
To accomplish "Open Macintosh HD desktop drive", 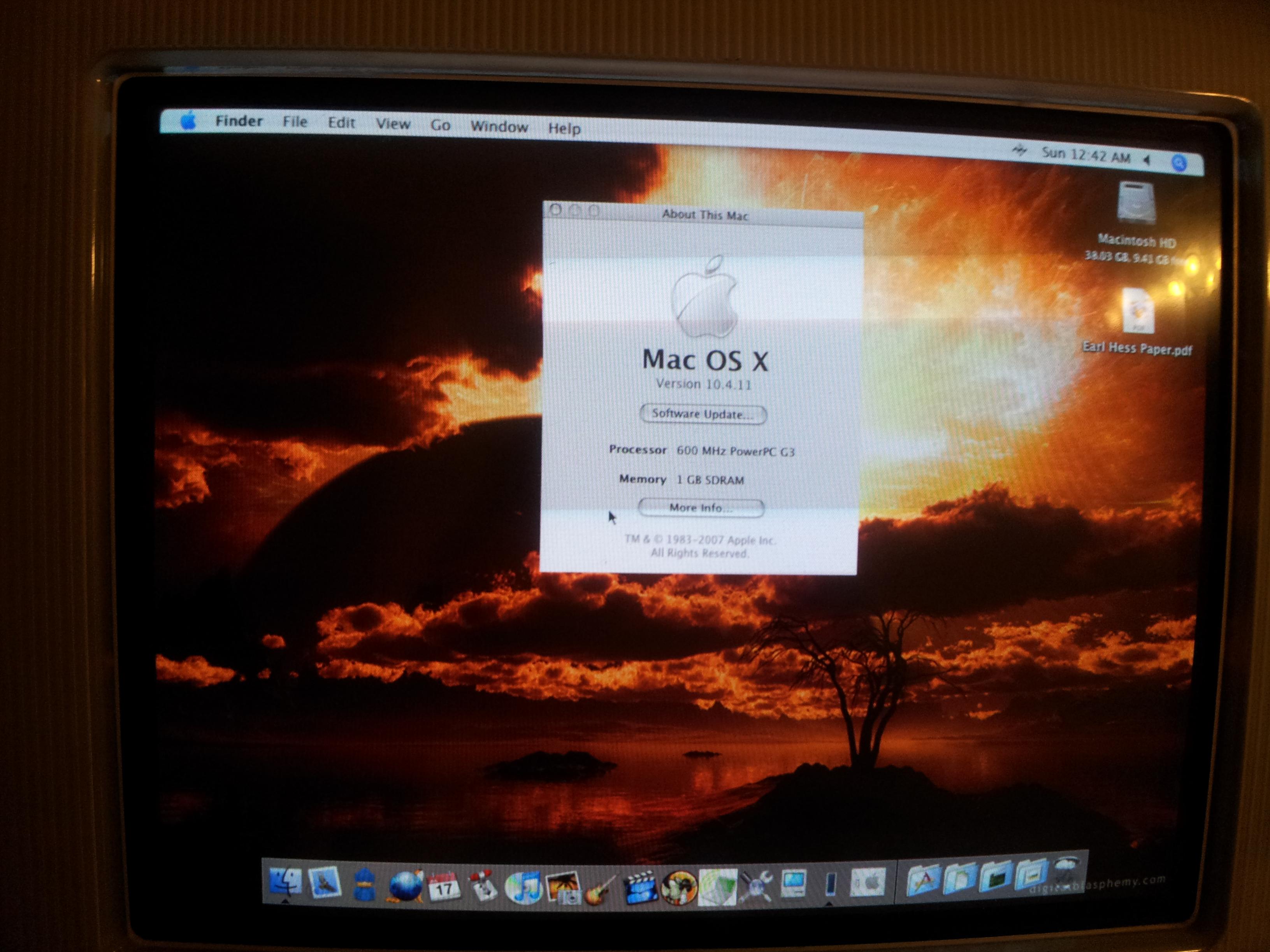I will point(1136,204).
